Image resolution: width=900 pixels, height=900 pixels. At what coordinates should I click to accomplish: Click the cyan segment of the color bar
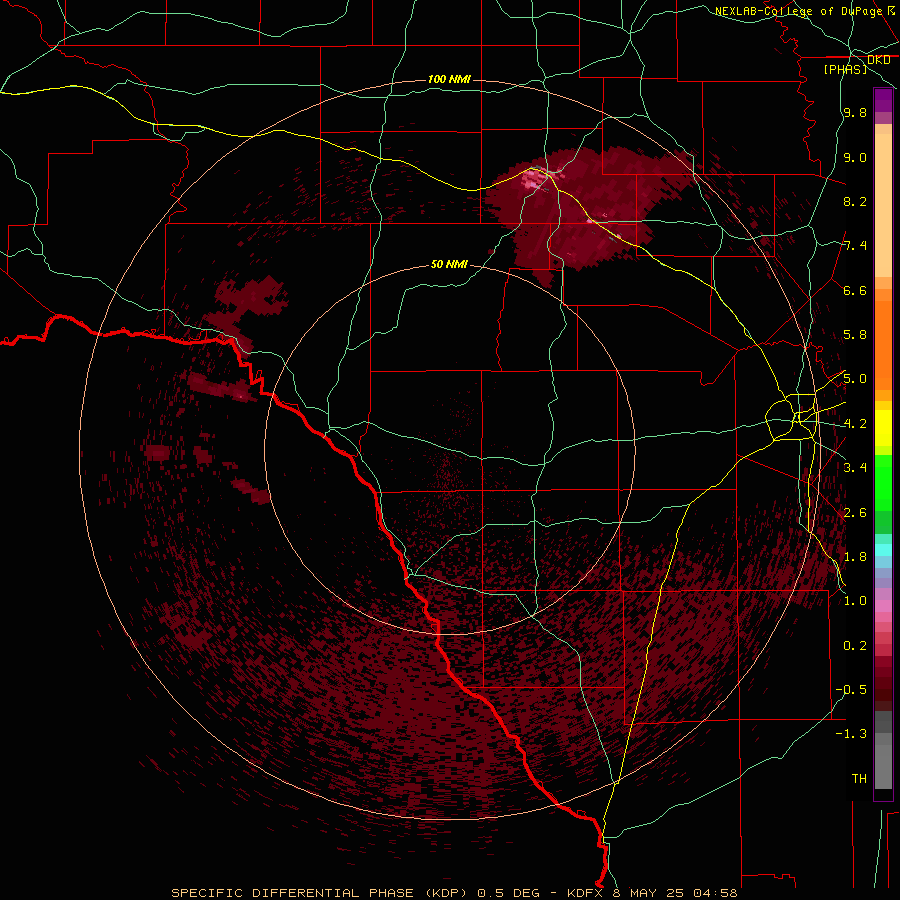coord(883,550)
